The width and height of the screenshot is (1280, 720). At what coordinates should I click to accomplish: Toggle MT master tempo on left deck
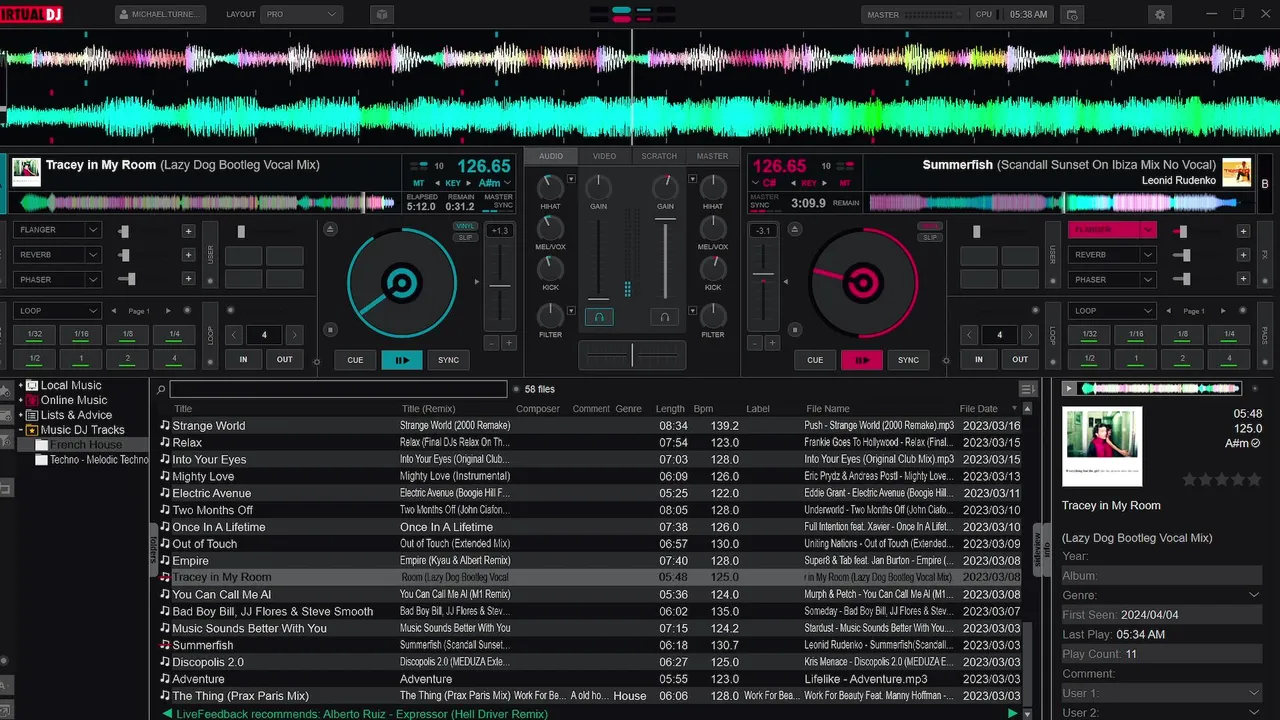point(418,183)
